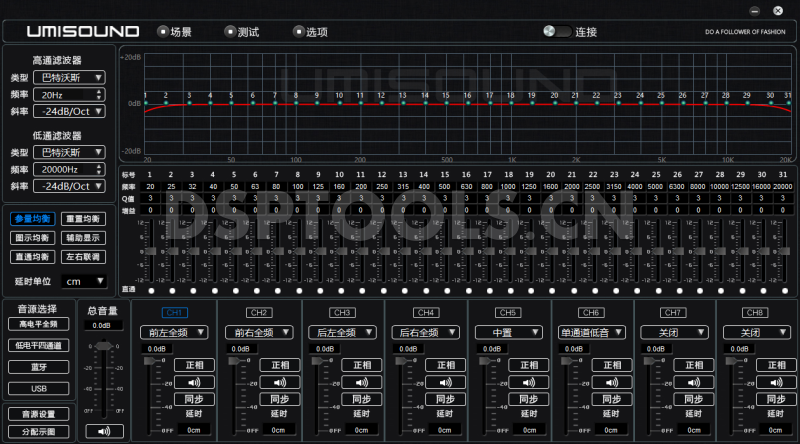Click the 图示均衡 button
Image resolution: width=800 pixels, height=444 pixels.
[33, 238]
